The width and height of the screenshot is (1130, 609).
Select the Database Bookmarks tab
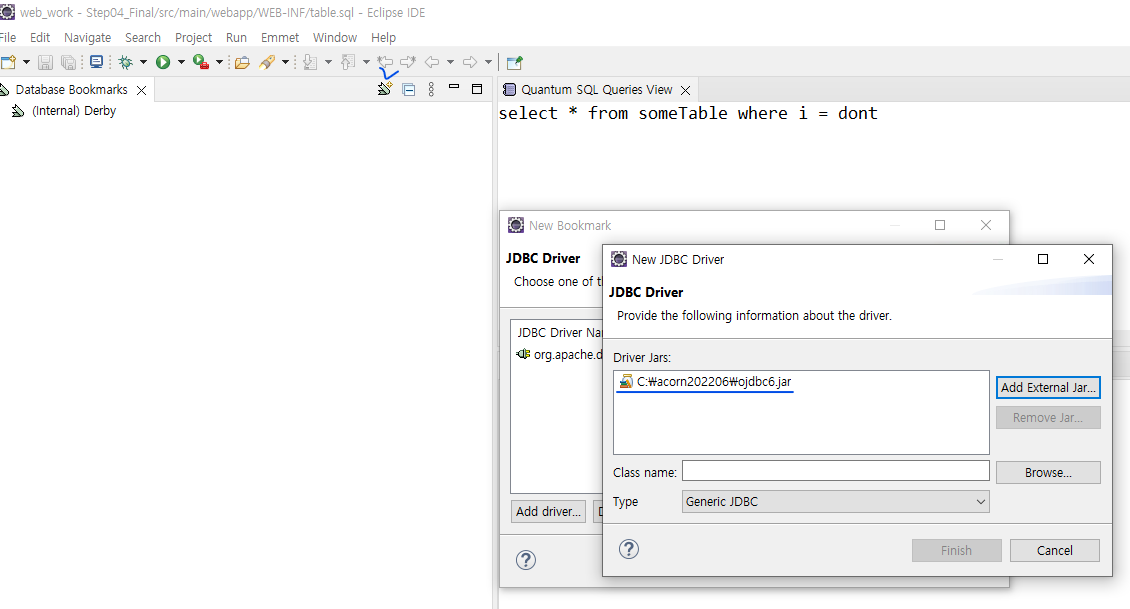pos(71,89)
